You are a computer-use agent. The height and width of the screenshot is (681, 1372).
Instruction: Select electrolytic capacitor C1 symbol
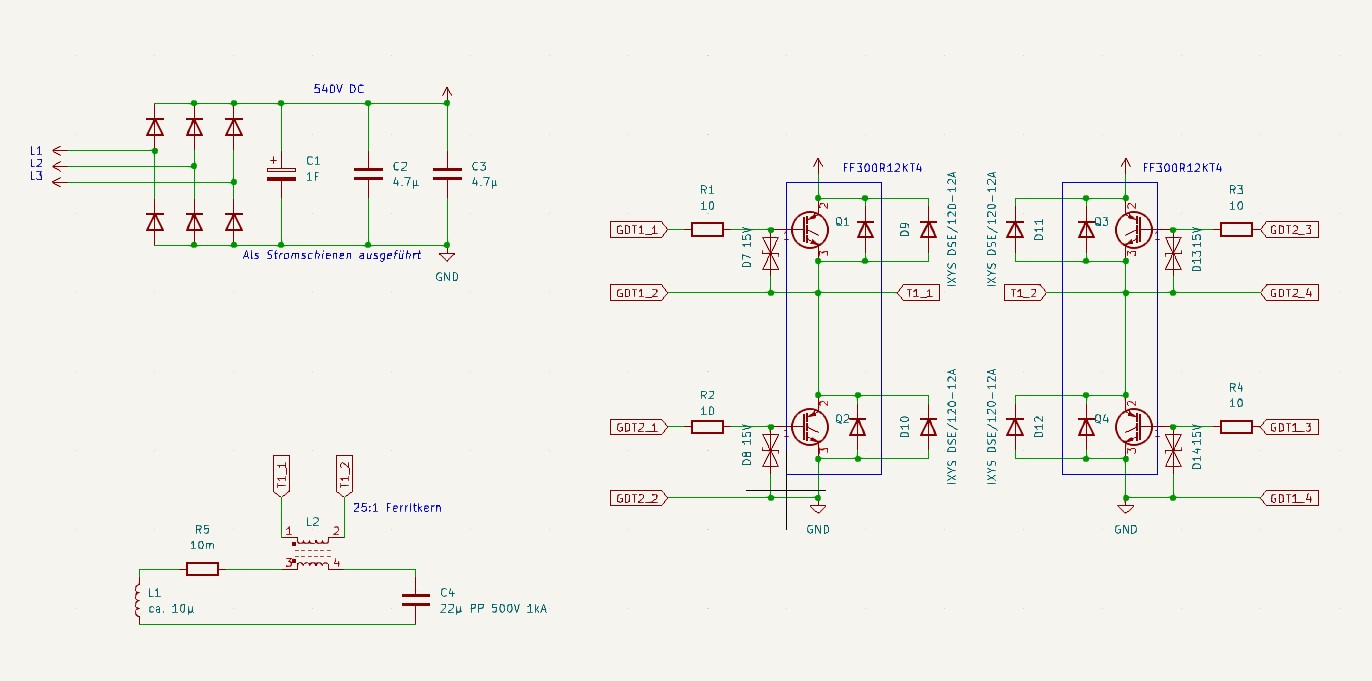coord(281,173)
